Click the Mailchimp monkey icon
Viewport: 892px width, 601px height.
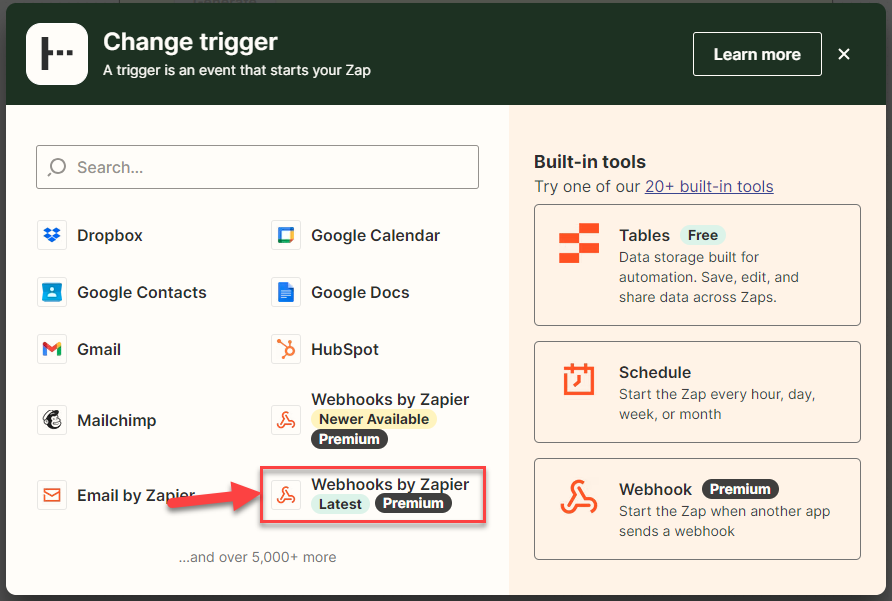(52, 420)
